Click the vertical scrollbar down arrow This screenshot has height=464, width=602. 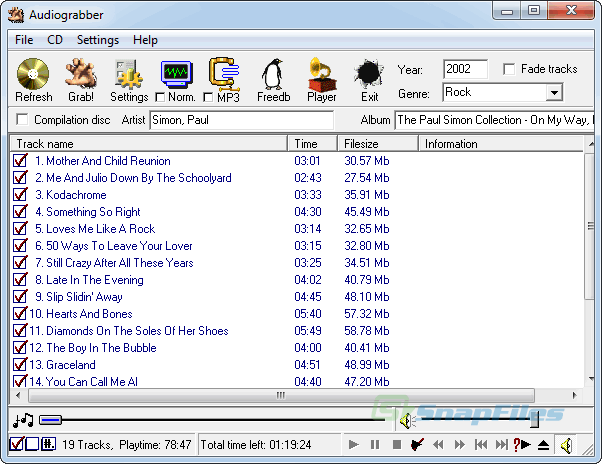pyautogui.click(x=591, y=379)
